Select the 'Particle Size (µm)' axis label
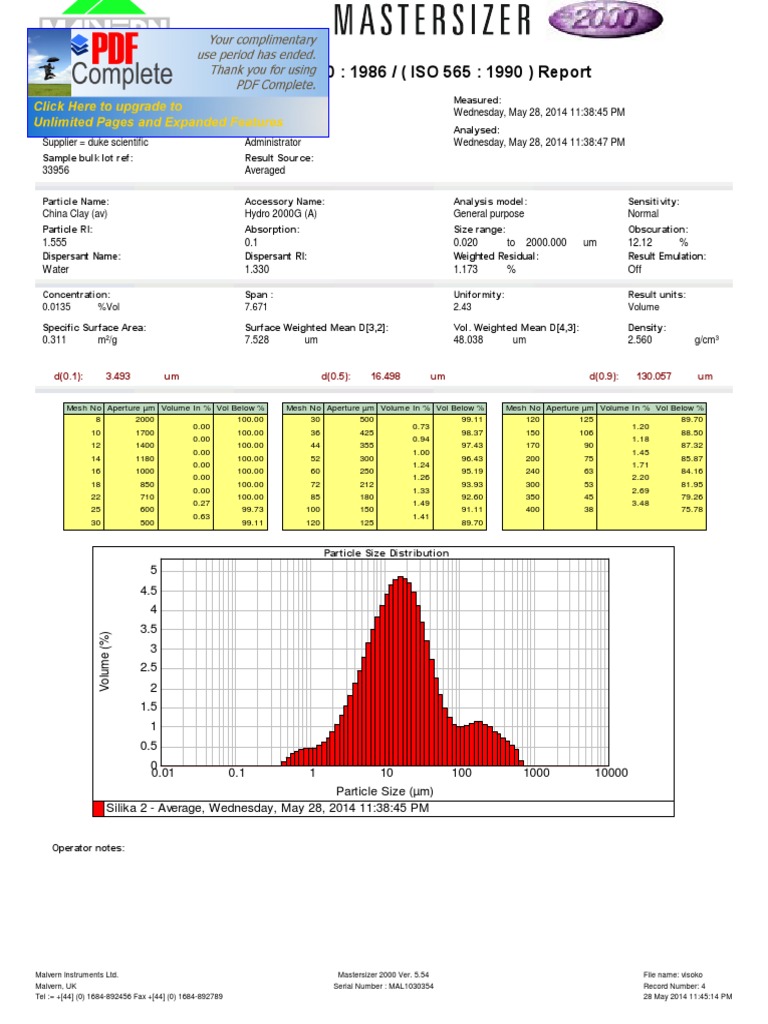Screen dimensions: 768x1024 pyautogui.click(x=385, y=792)
